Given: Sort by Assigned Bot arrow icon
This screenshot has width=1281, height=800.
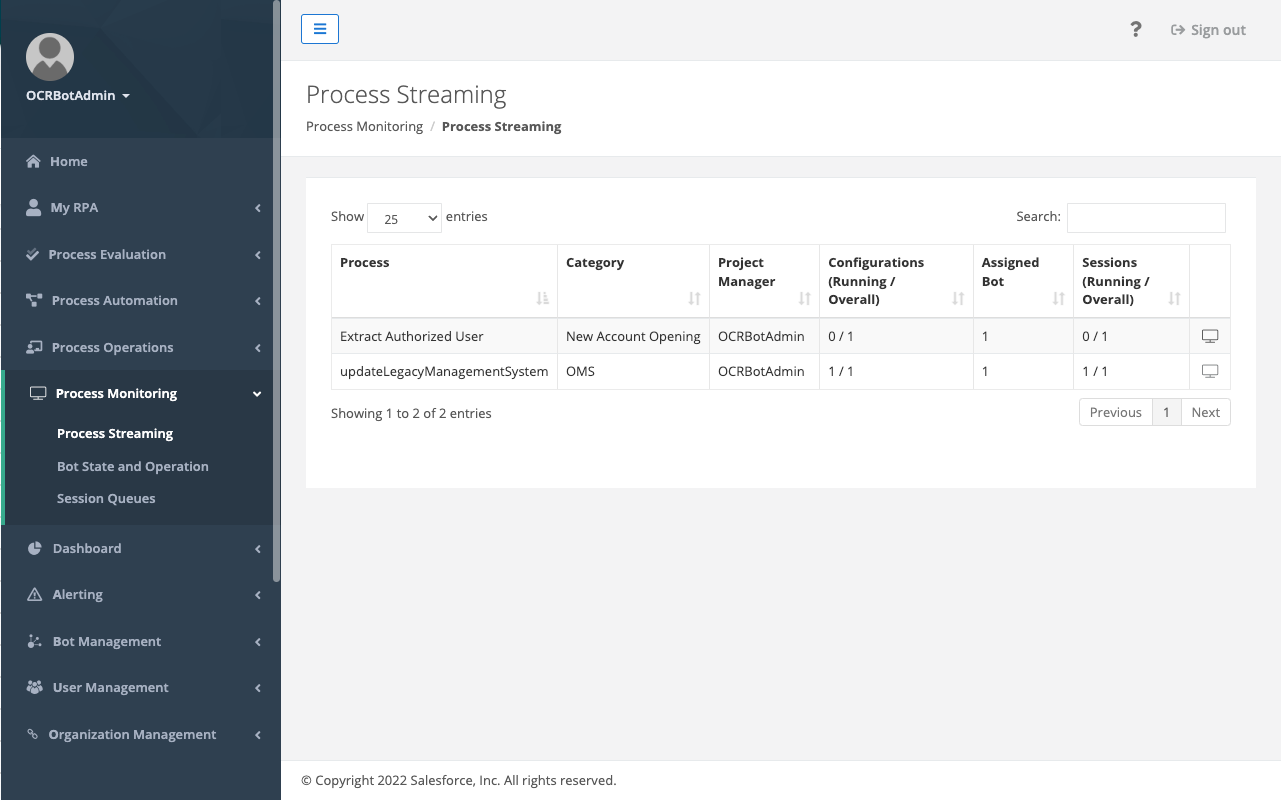Looking at the screenshot, I should (1058, 298).
